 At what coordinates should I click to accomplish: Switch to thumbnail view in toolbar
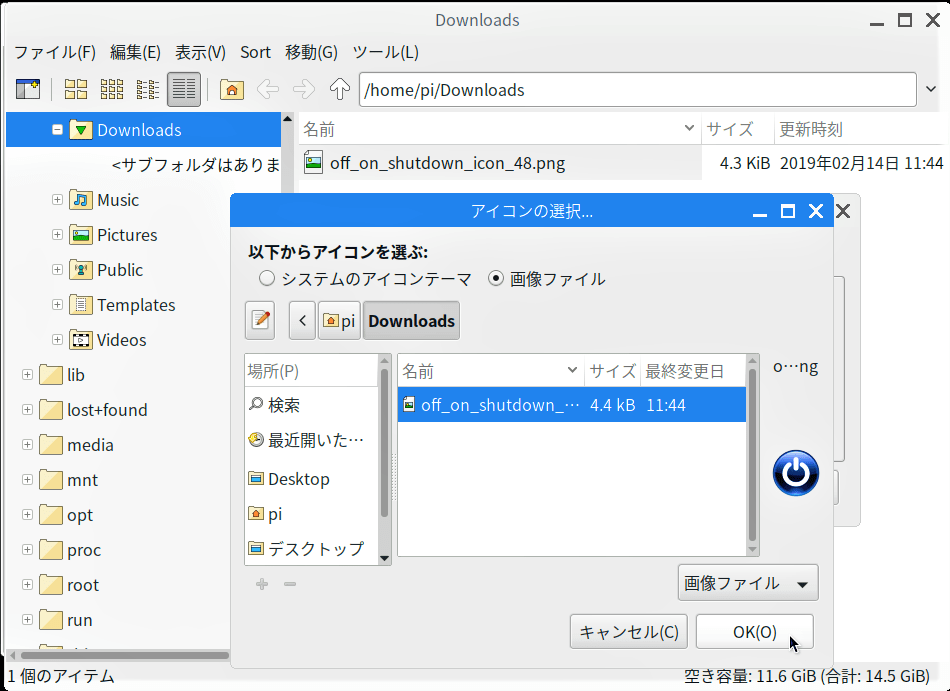[111, 90]
